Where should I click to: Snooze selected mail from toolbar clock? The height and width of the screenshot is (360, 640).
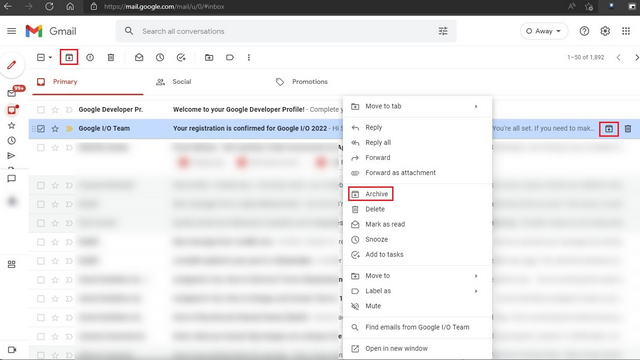point(160,58)
